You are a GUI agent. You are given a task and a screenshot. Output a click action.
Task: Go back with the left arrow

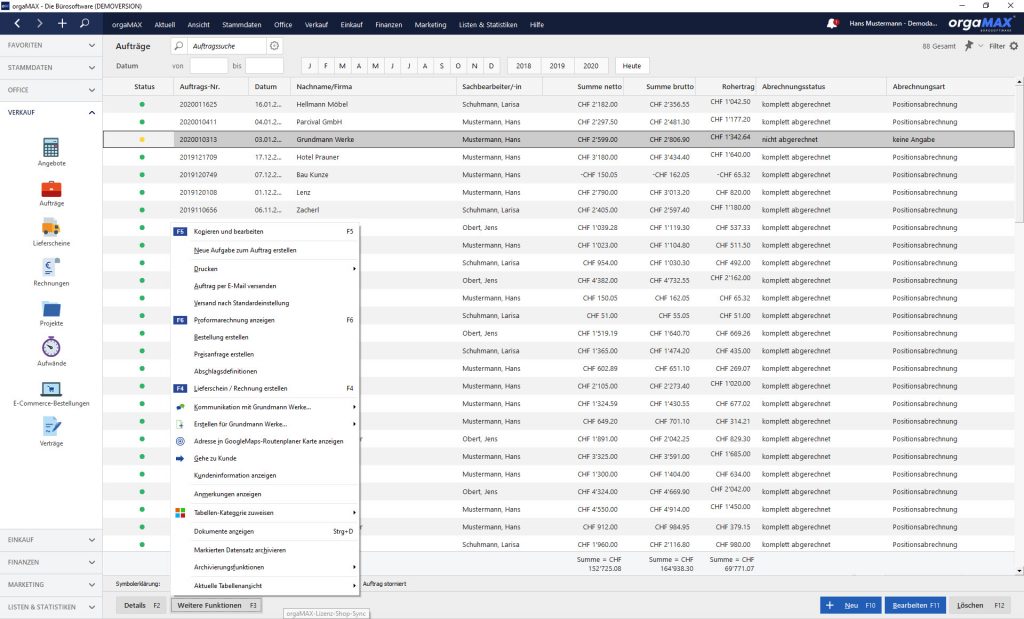point(17,24)
